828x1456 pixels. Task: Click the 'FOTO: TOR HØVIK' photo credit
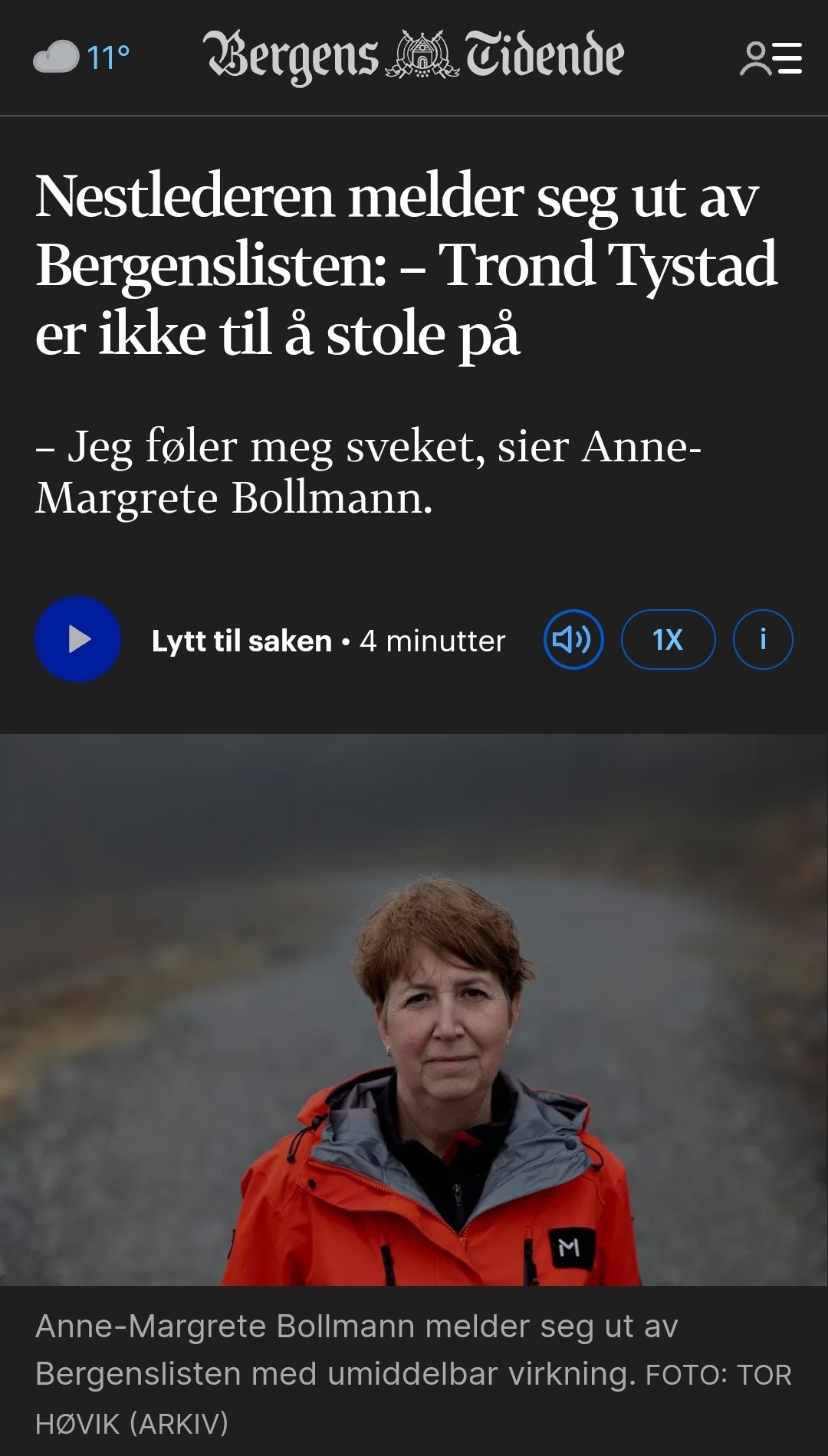pos(413,1399)
